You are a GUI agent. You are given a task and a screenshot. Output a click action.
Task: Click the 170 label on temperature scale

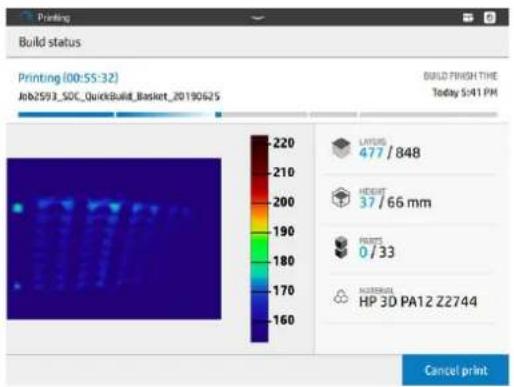(x=284, y=291)
